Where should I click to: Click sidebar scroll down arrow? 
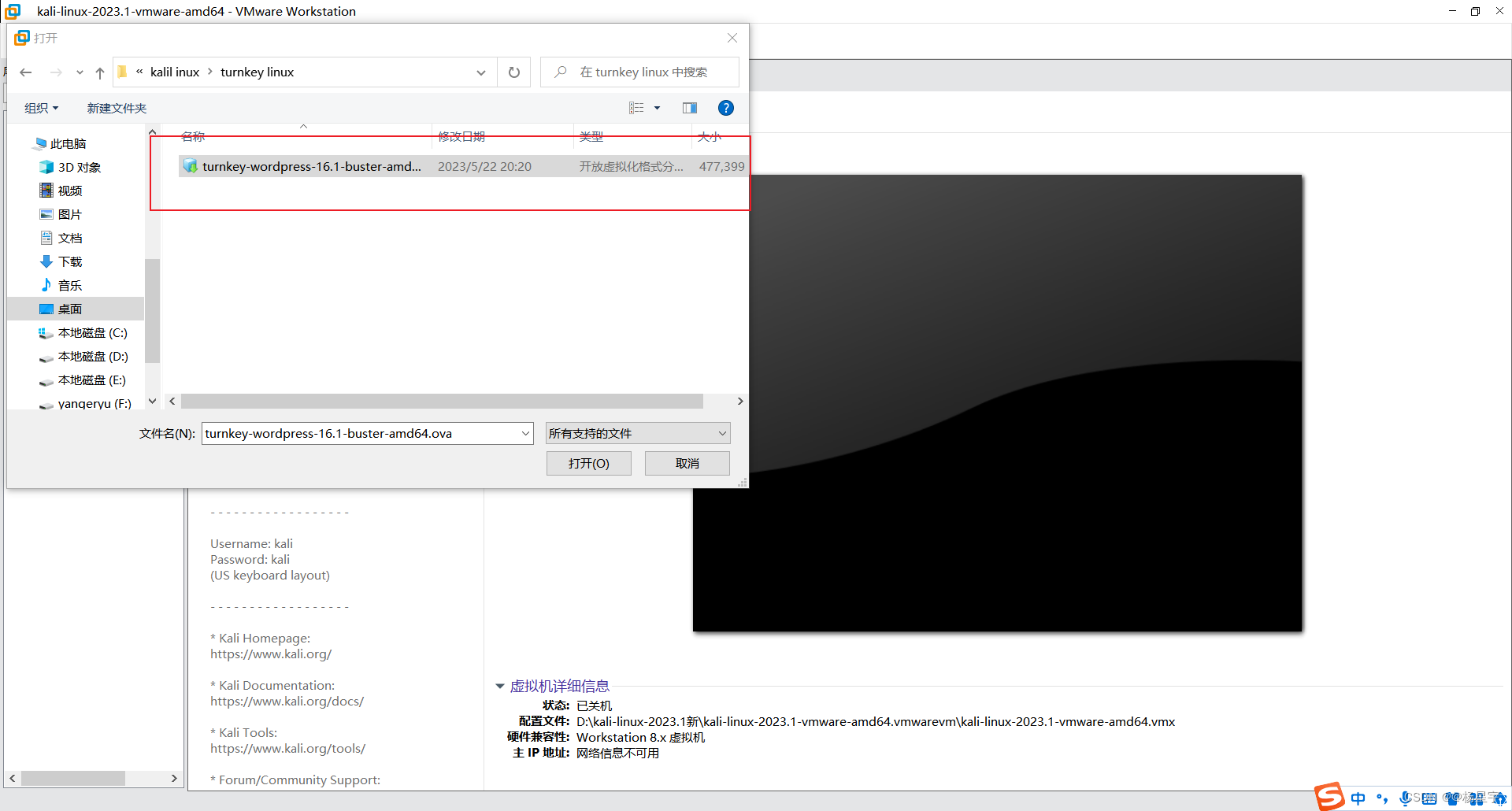pyautogui.click(x=152, y=401)
